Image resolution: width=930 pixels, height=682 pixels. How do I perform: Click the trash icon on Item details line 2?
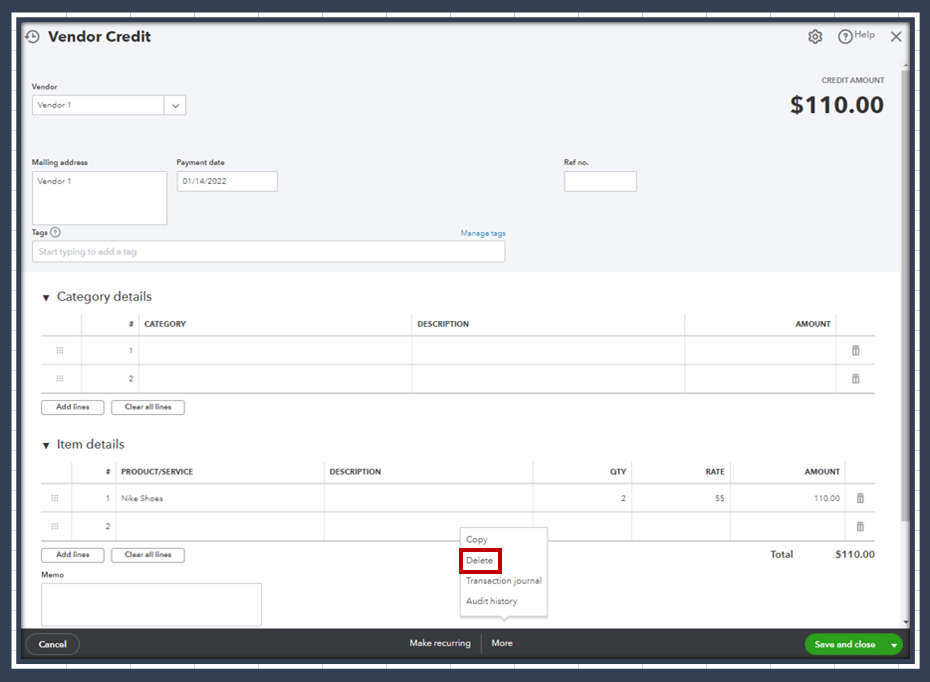858,526
